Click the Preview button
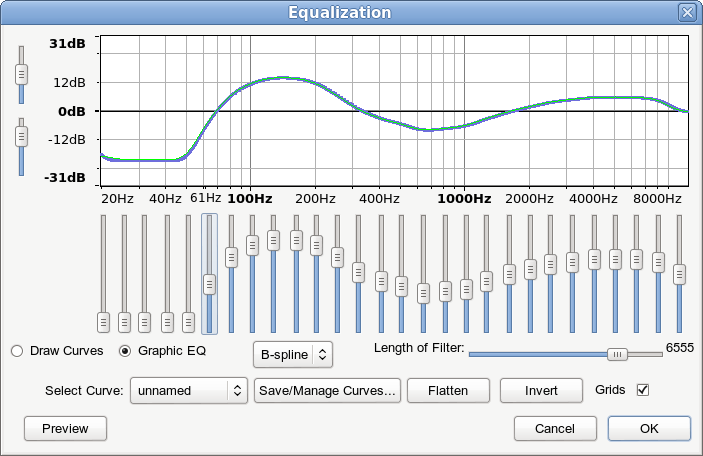The height and width of the screenshot is (456, 703). (65, 429)
